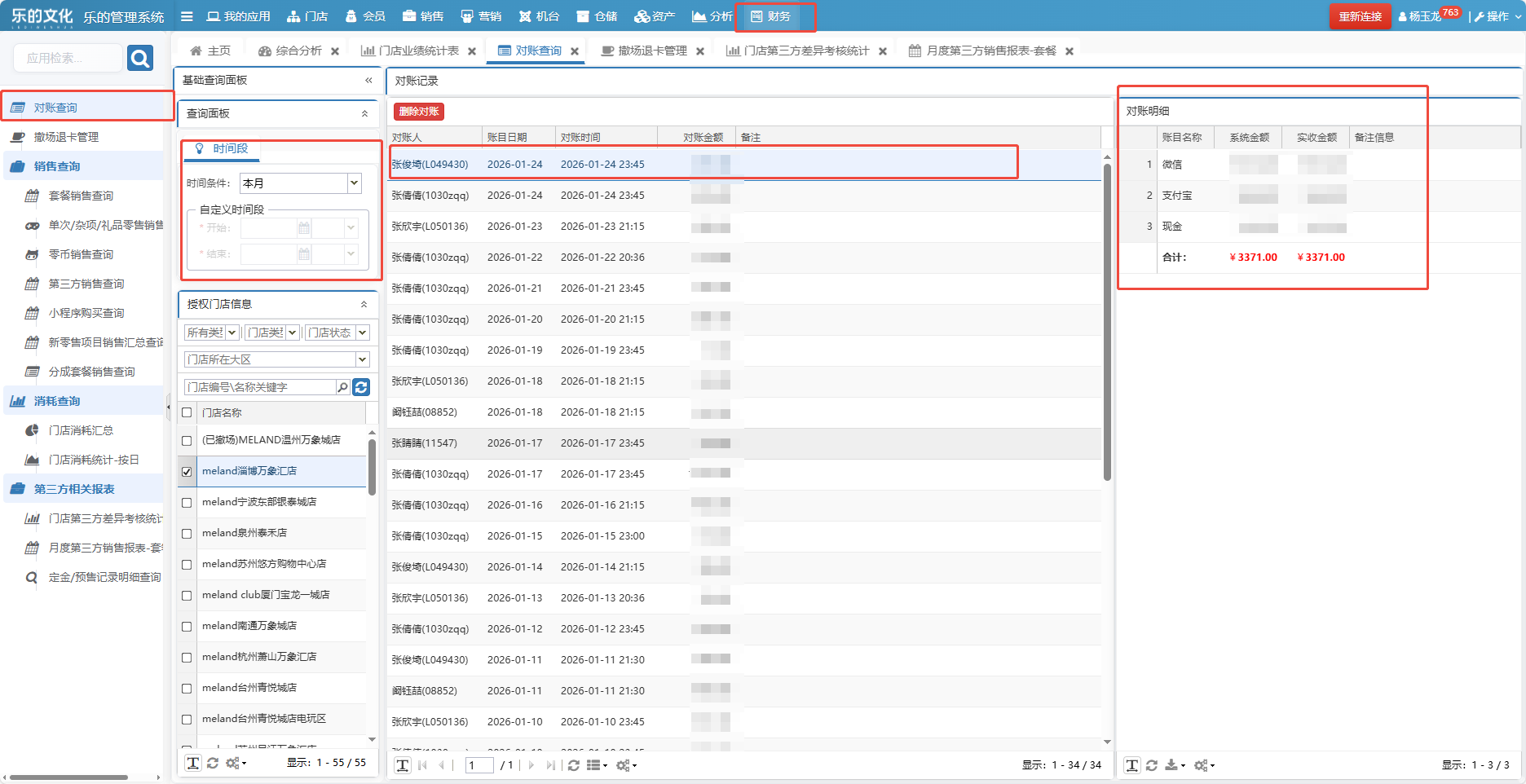Check the meland泉州泰禾店 checkbox
The image size is (1526, 784).
point(187,533)
